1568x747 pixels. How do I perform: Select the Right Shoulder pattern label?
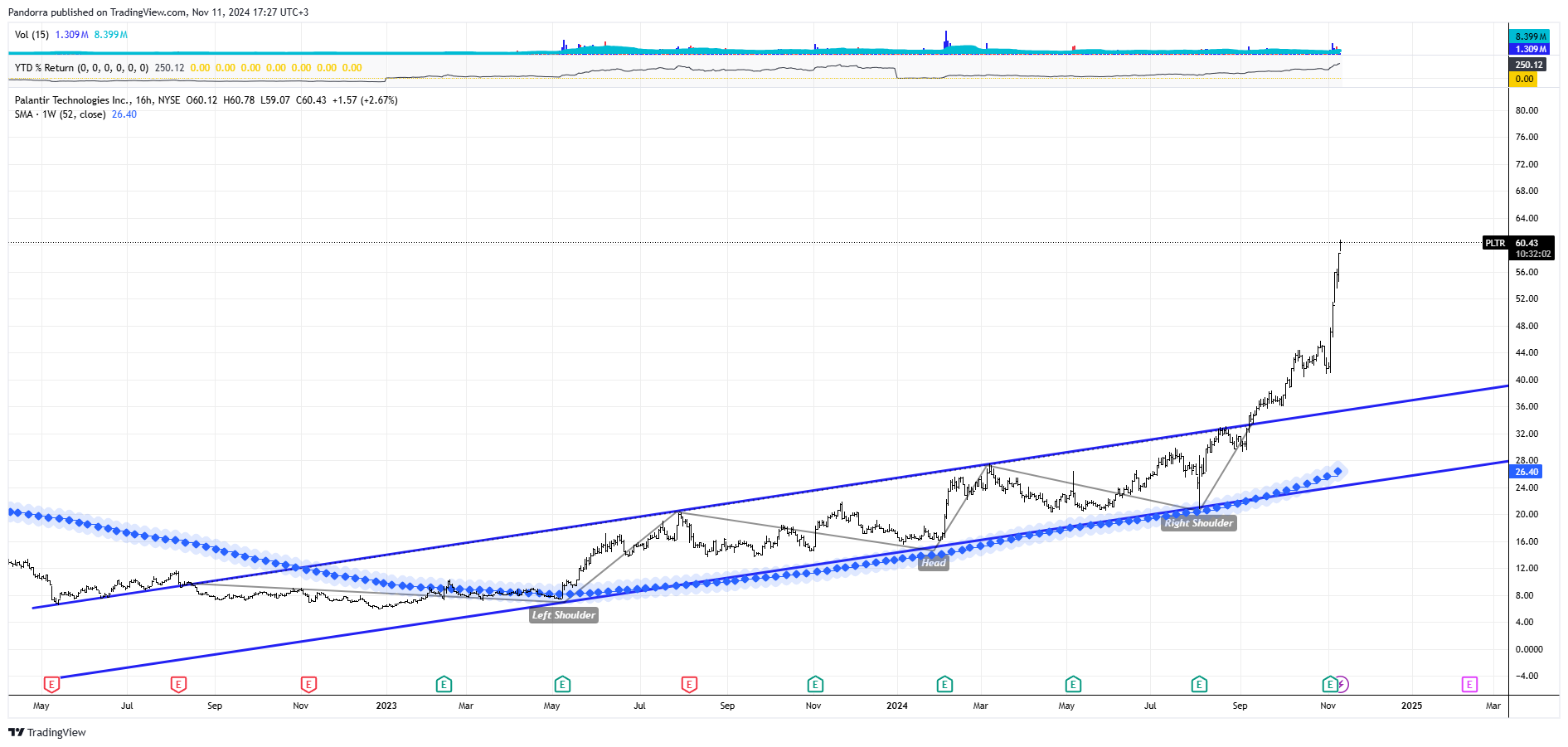point(1199,523)
